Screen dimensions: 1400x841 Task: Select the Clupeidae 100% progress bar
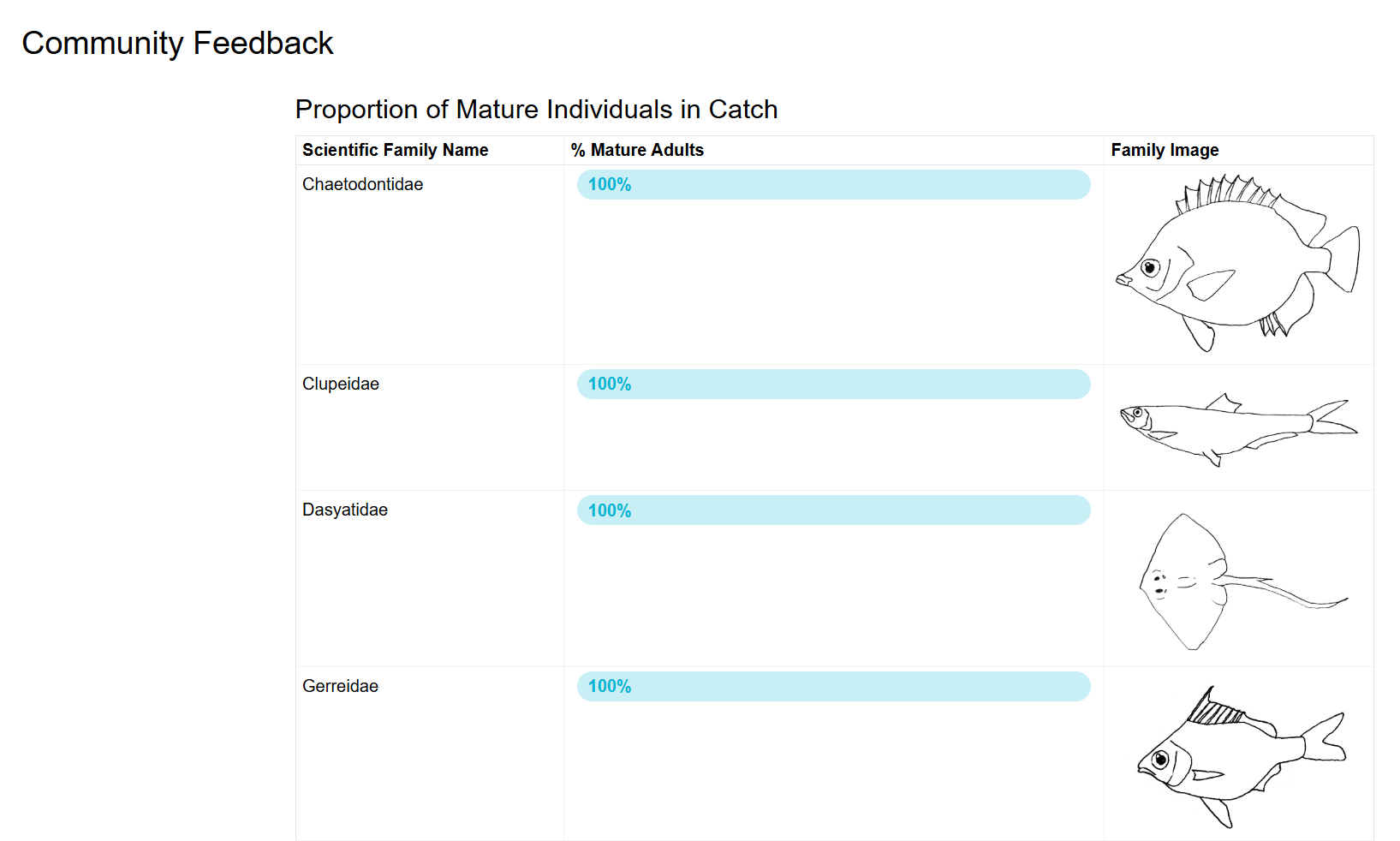[833, 385]
